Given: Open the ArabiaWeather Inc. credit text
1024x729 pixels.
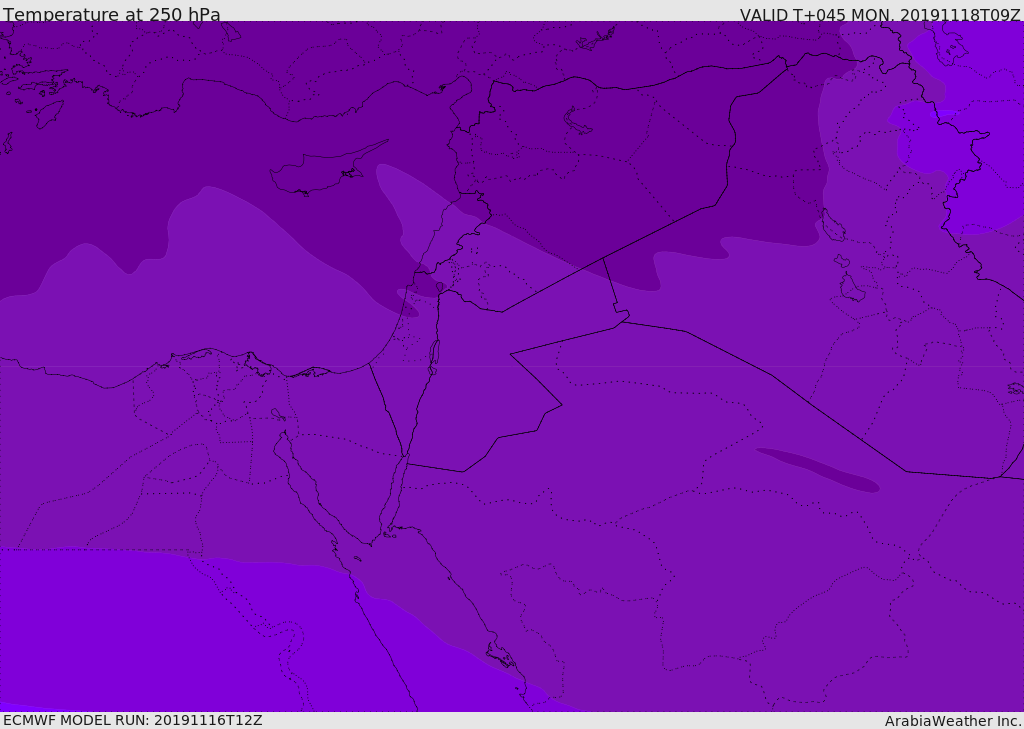Looking at the screenshot, I should [x=953, y=720].
